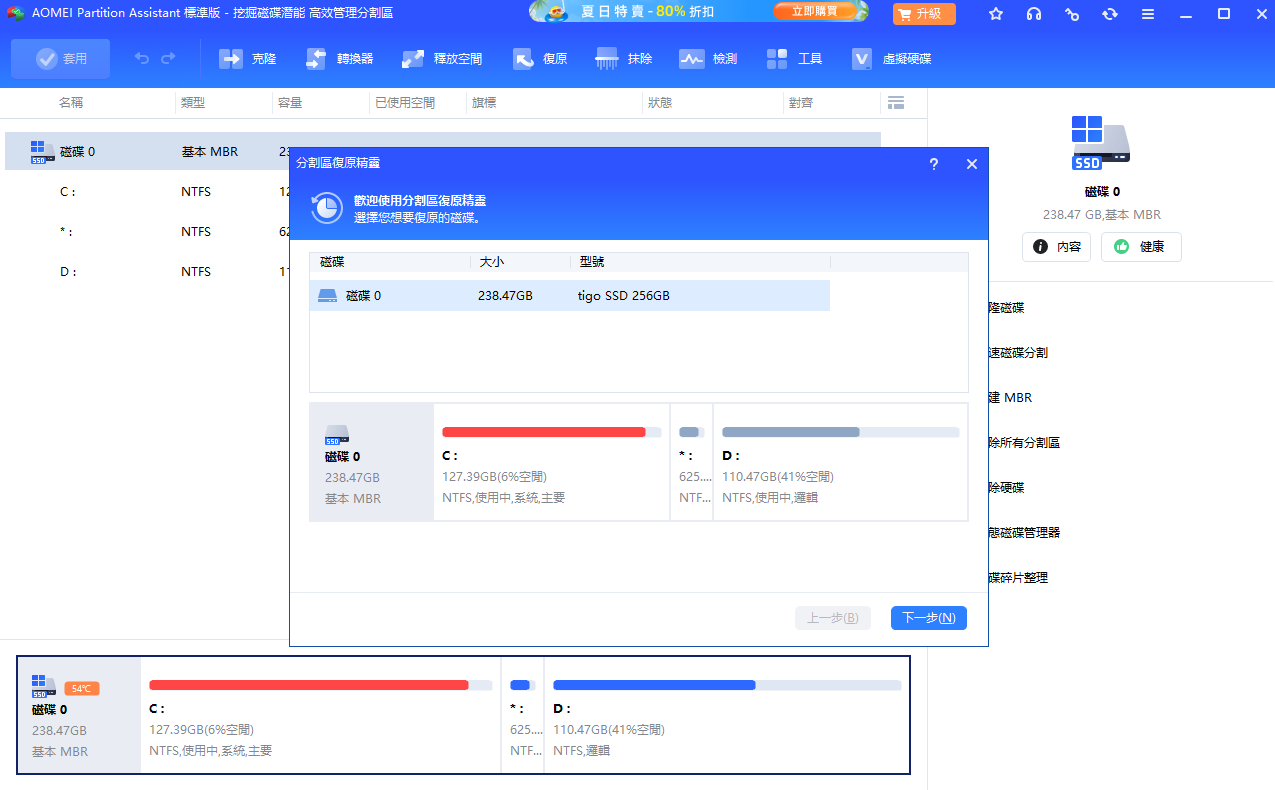The image size is (1275, 790).
Task: Close the 分割區復原精靈 dialog
Action: 971,164
